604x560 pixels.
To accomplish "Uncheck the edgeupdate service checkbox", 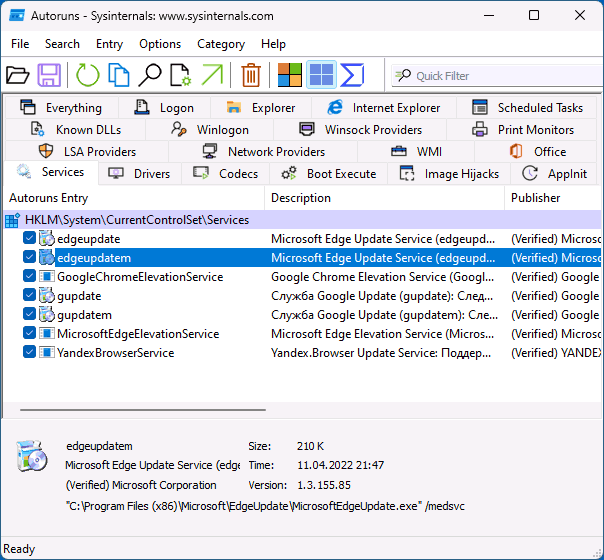I will click(x=29, y=238).
